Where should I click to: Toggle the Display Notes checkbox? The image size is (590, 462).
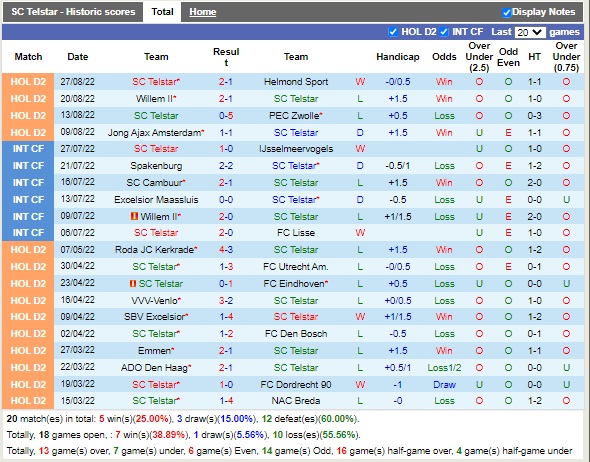point(506,12)
